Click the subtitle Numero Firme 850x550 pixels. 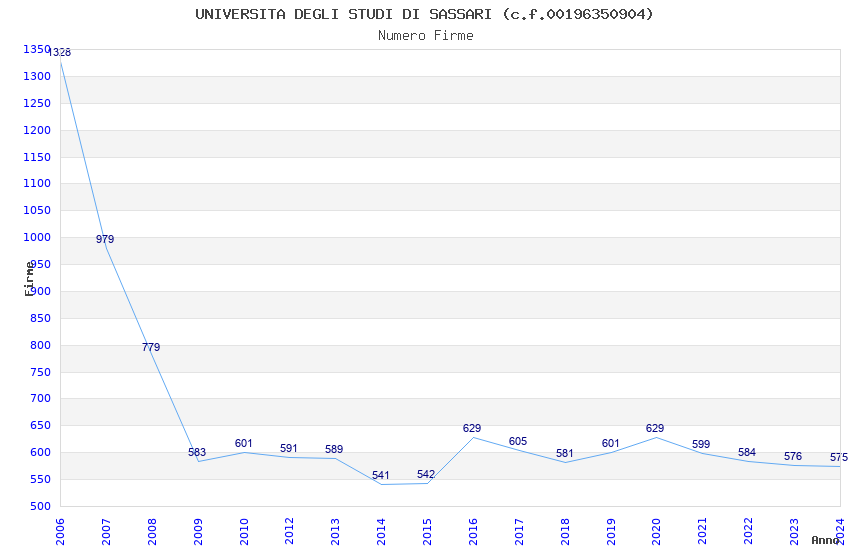[426, 36]
